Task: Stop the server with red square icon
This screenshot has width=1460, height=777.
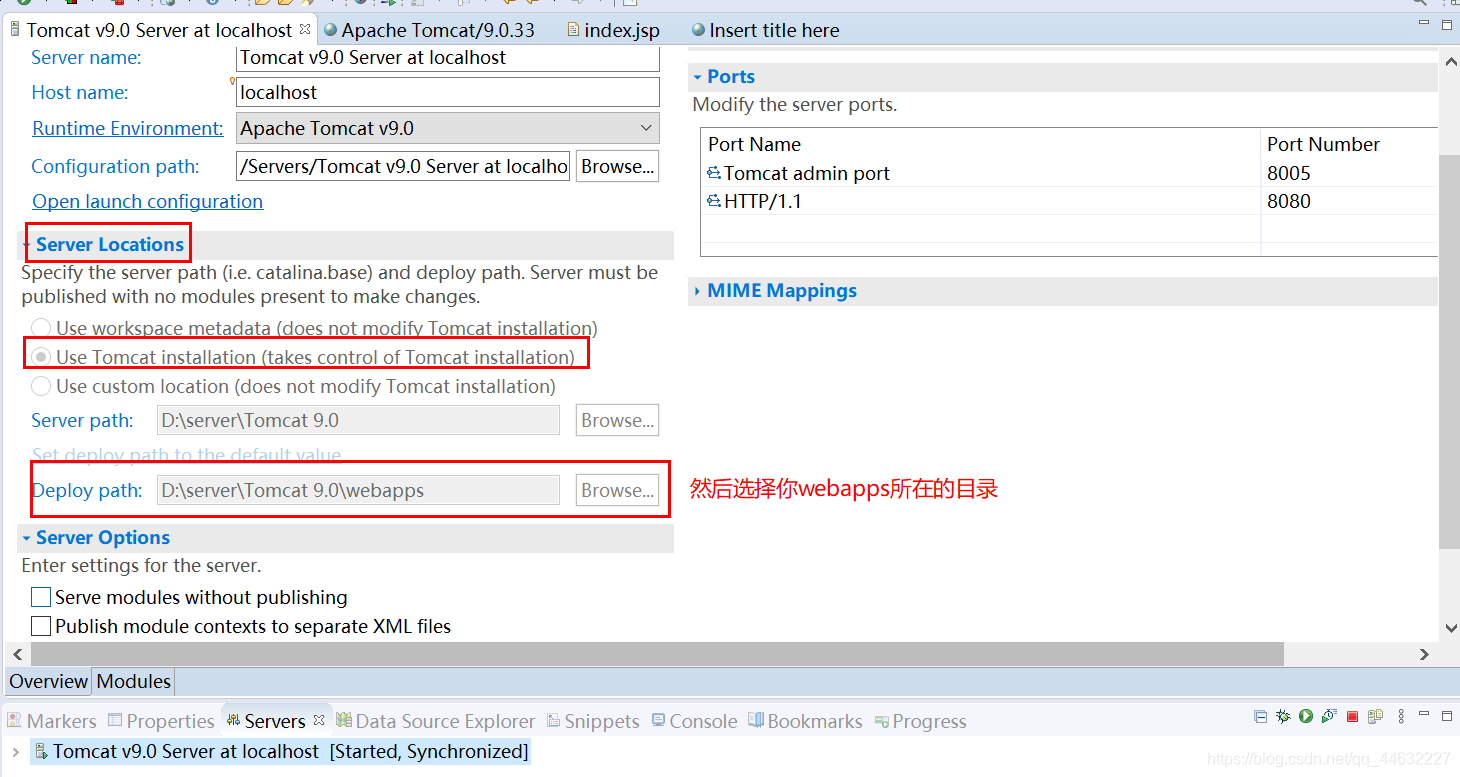Action: [x=1352, y=716]
